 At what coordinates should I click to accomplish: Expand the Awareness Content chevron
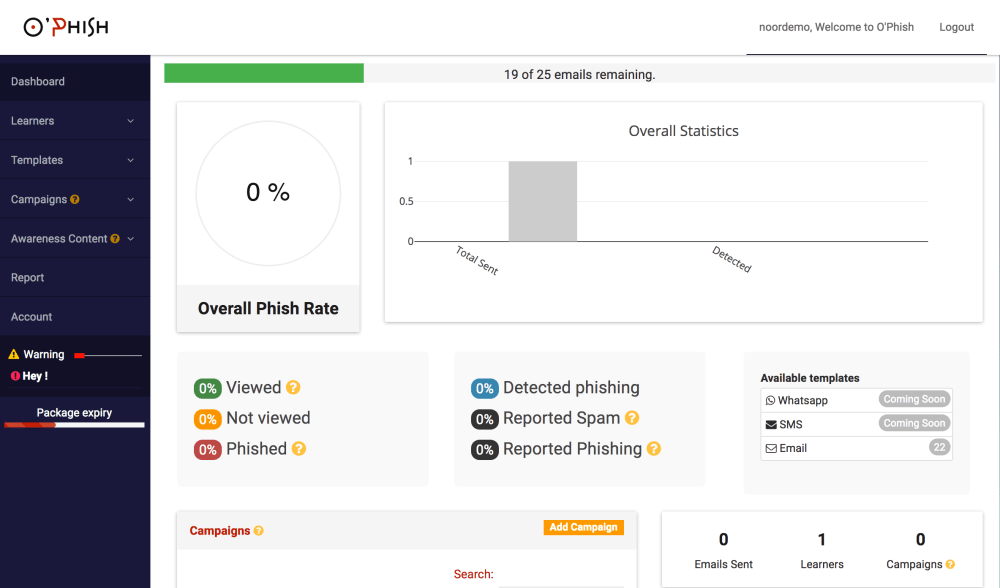[x=131, y=239]
